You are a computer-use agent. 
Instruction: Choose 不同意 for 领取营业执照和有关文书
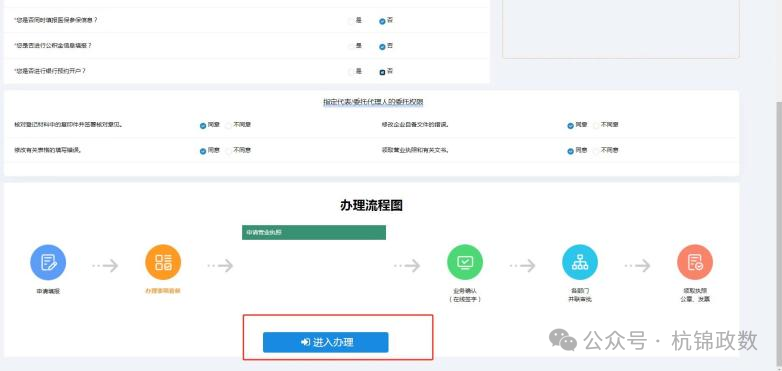(x=596, y=151)
